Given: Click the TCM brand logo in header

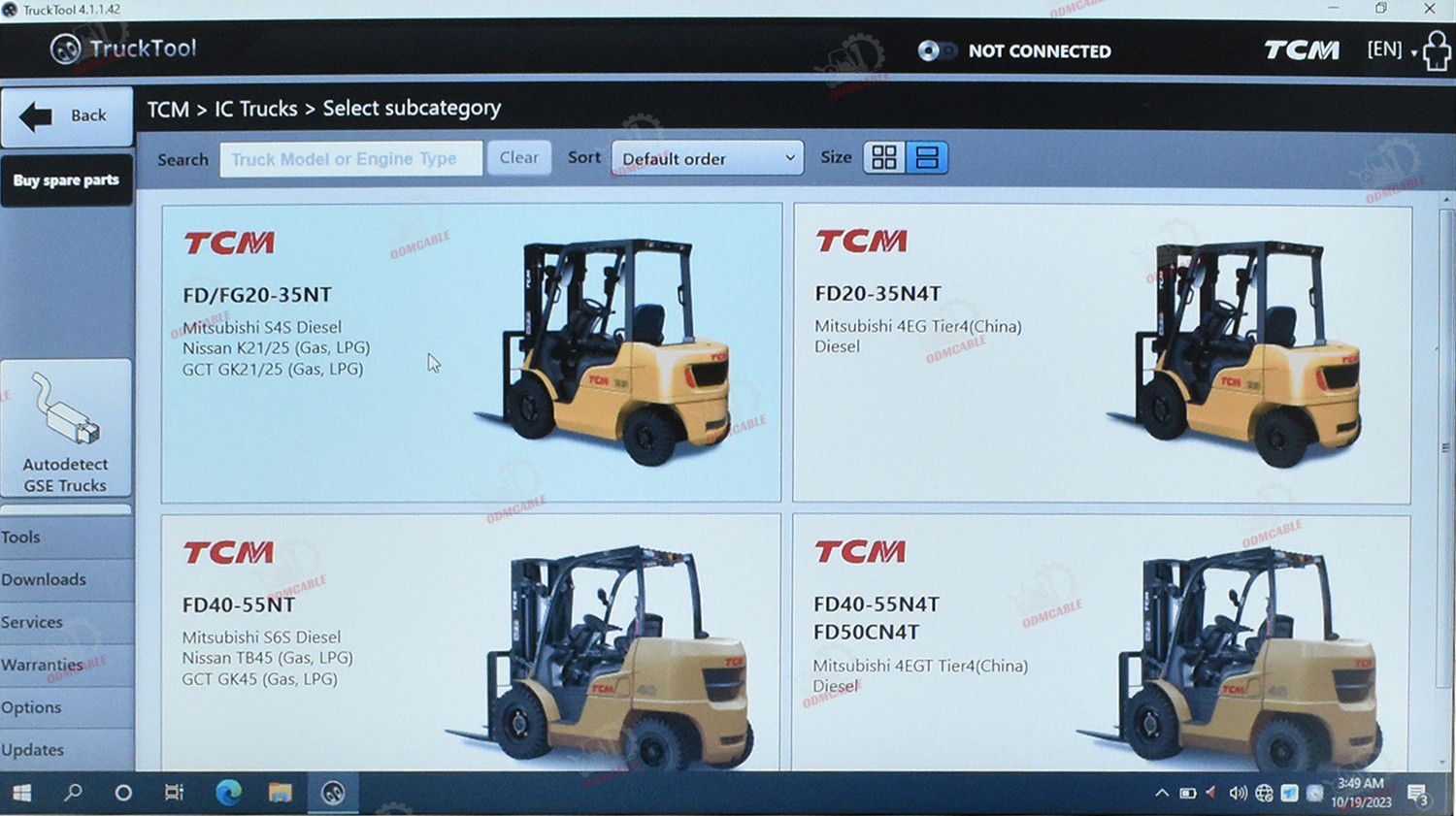Looking at the screenshot, I should pos(1302,49).
